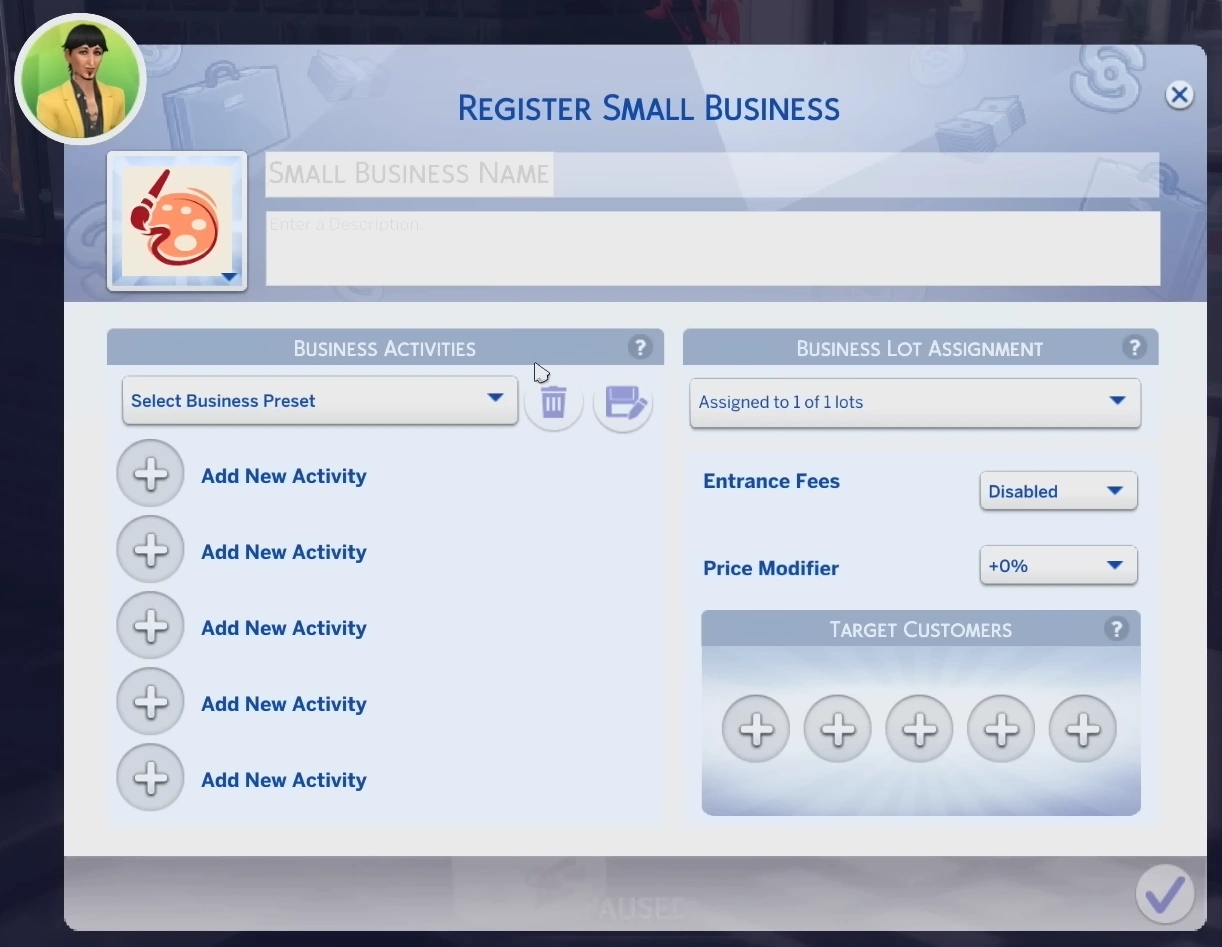Open the Entrance Fees Disabled dropdown

pos(1058,491)
